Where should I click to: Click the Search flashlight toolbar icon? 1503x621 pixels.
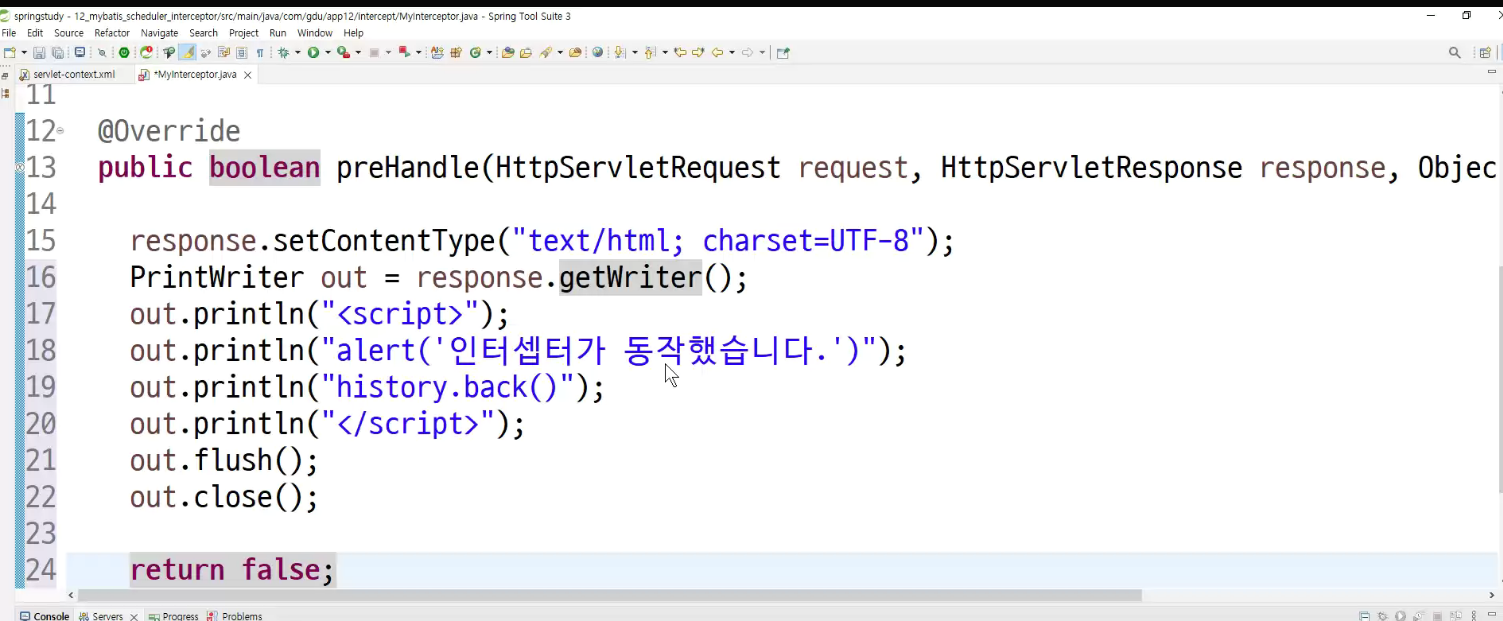tap(545, 52)
